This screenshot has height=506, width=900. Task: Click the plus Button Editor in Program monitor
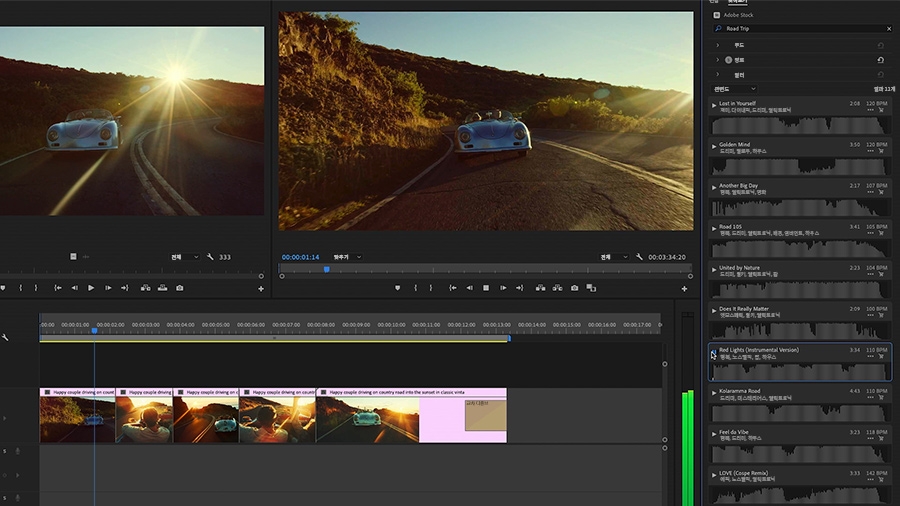[685, 289]
